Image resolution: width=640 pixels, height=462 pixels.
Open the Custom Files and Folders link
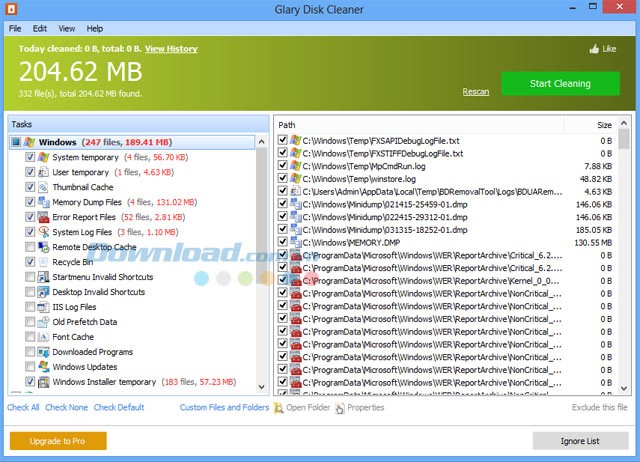point(224,407)
